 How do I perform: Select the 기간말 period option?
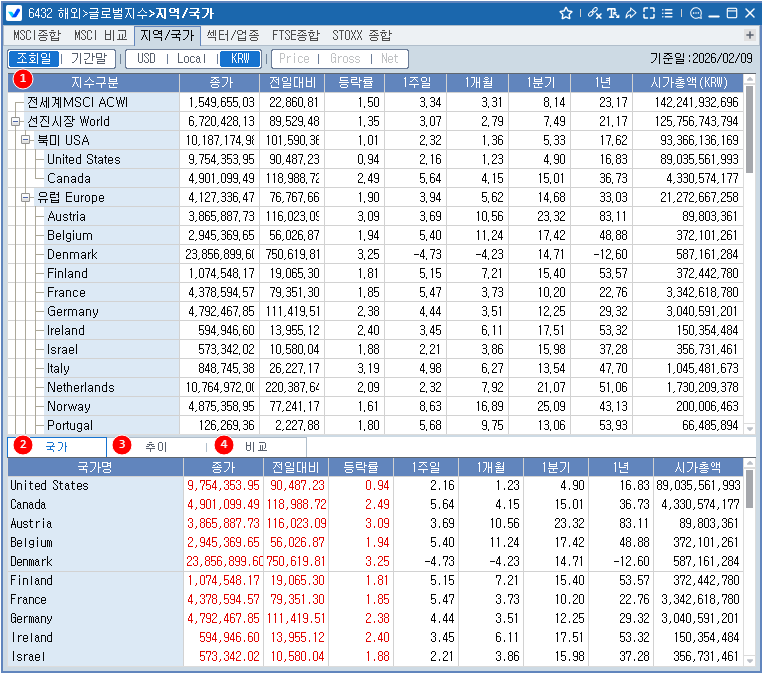(x=90, y=59)
